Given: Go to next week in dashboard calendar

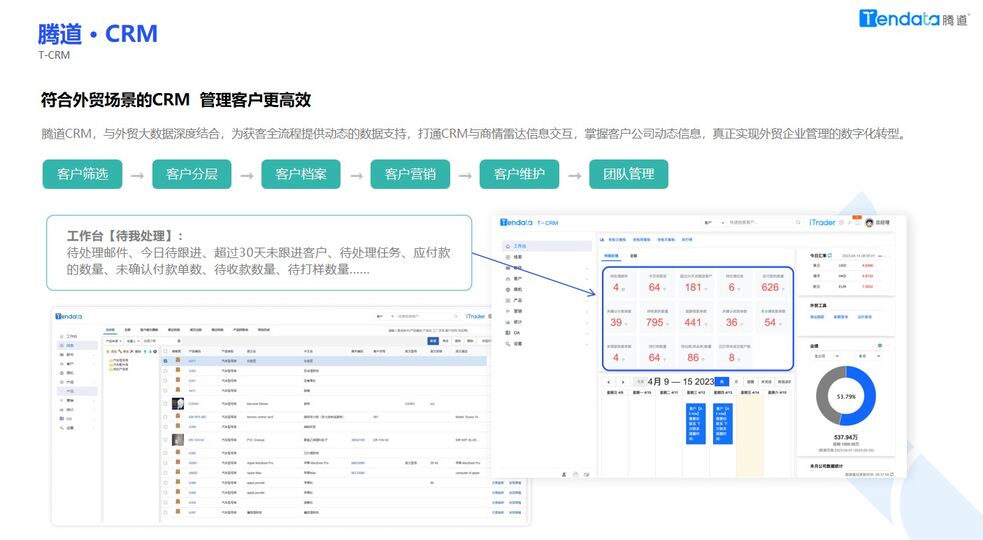Looking at the screenshot, I should [623, 381].
